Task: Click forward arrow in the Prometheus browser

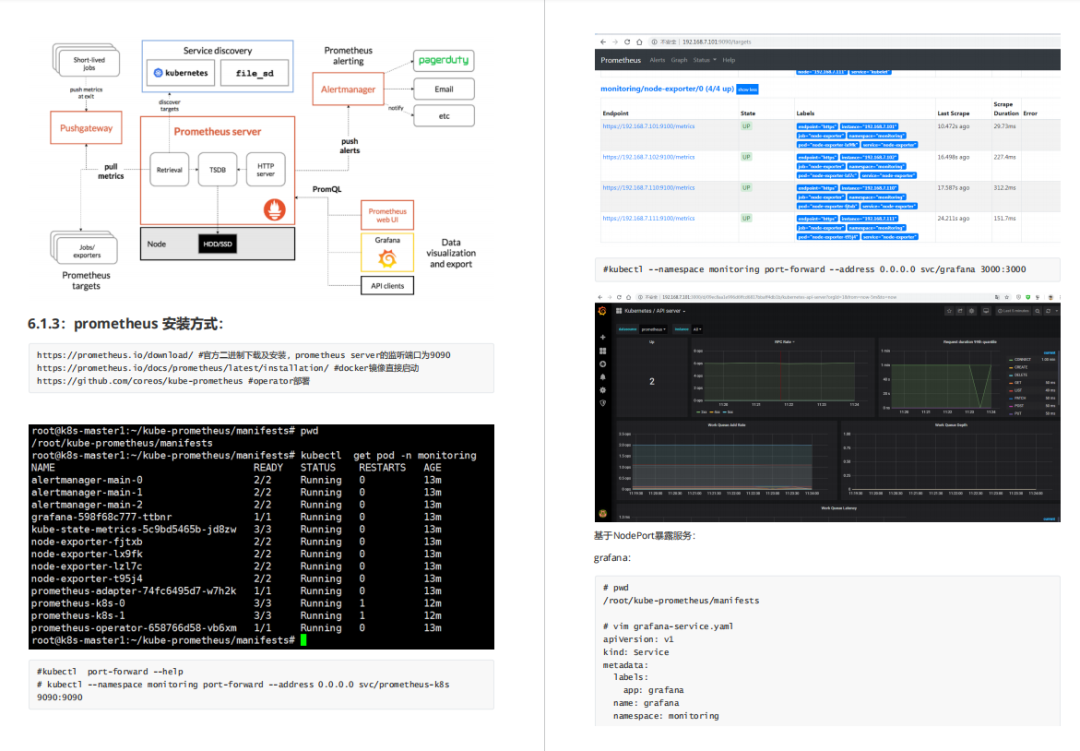Action: [x=615, y=42]
